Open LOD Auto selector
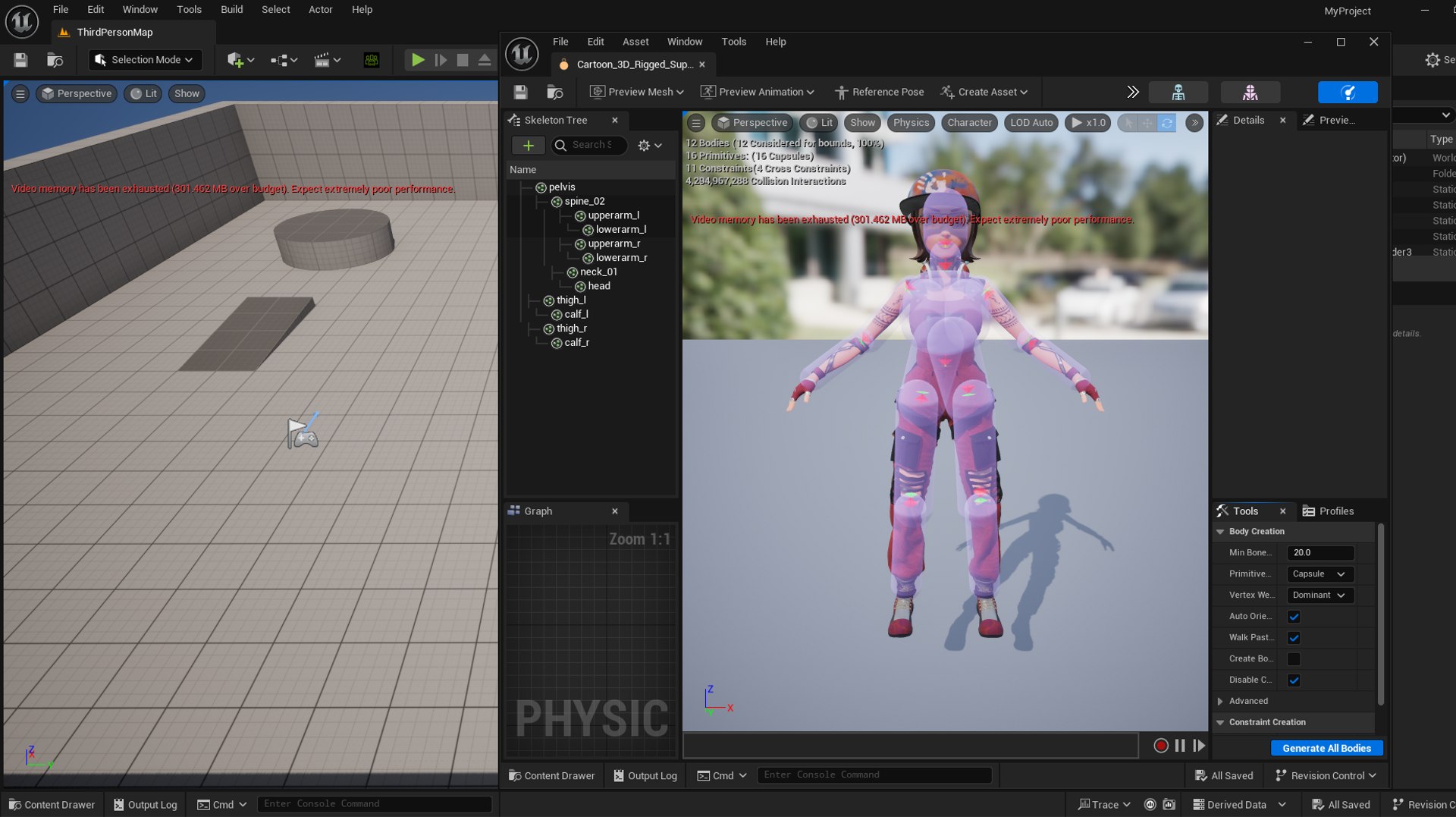This screenshot has width=1456, height=817. pos(1031,122)
